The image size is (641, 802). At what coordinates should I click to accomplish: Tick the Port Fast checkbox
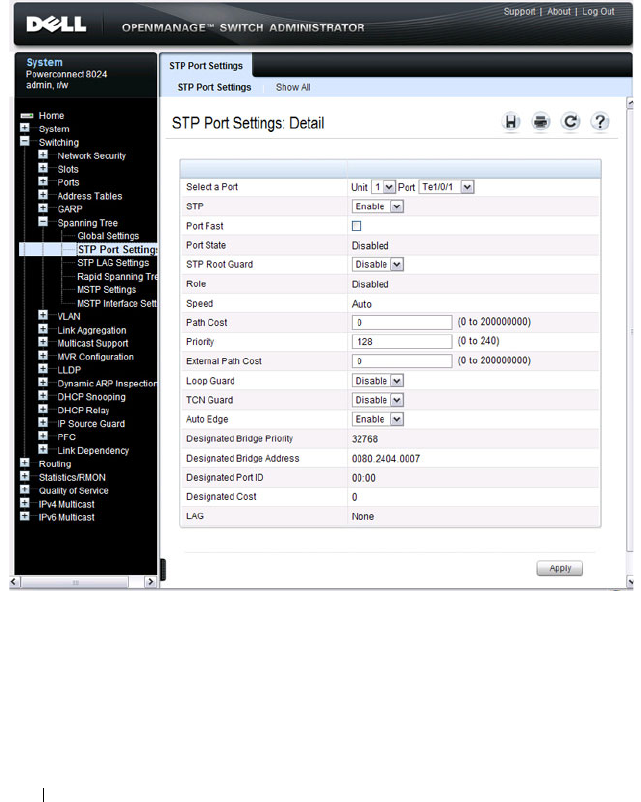[357, 226]
